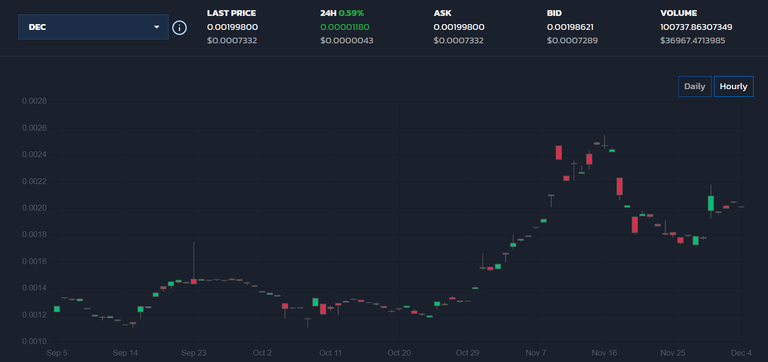Image resolution: width=768 pixels, height=362 pixels.
Task: Click the Dec 4 x-axis label
Action: pyautogui.click(x=741, y=353)
